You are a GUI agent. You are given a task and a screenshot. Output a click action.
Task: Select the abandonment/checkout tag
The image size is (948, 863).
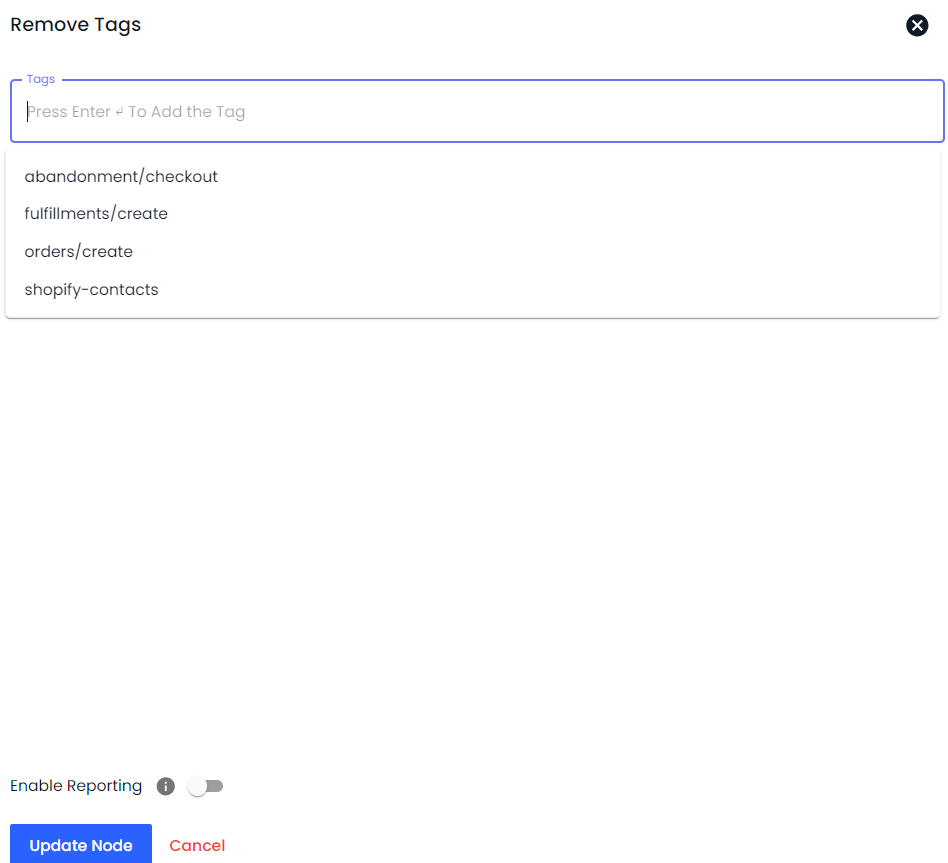[x=121, y=177]
